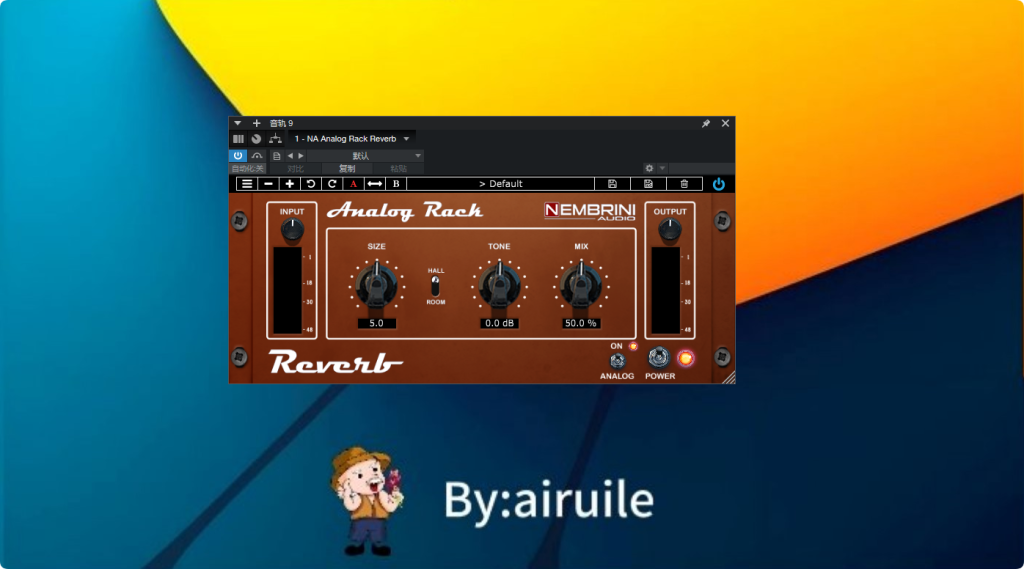Expand the window menu triangle top-left
This screenshot has width=1024, height=569.
point(238,123)
